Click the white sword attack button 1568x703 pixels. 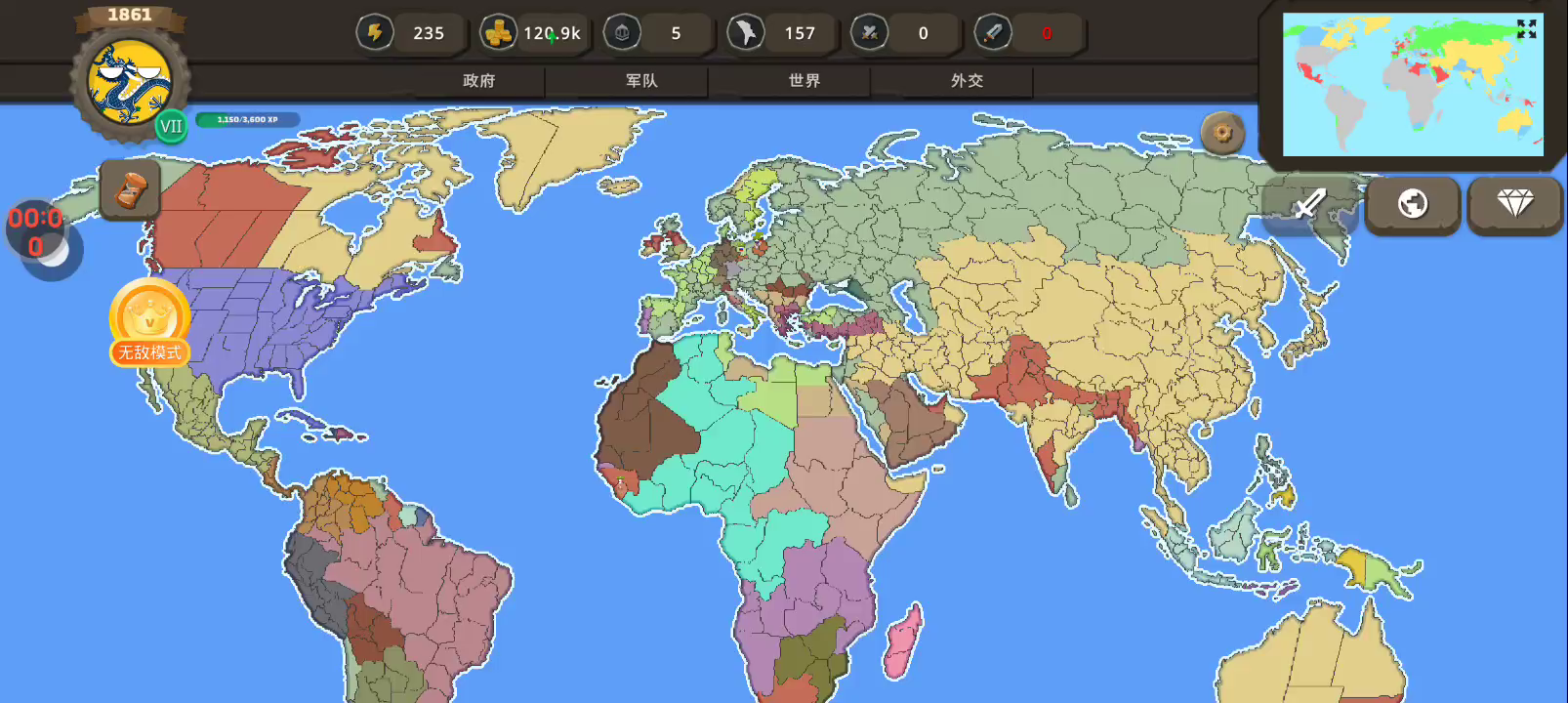click(x=1309, y=204)
